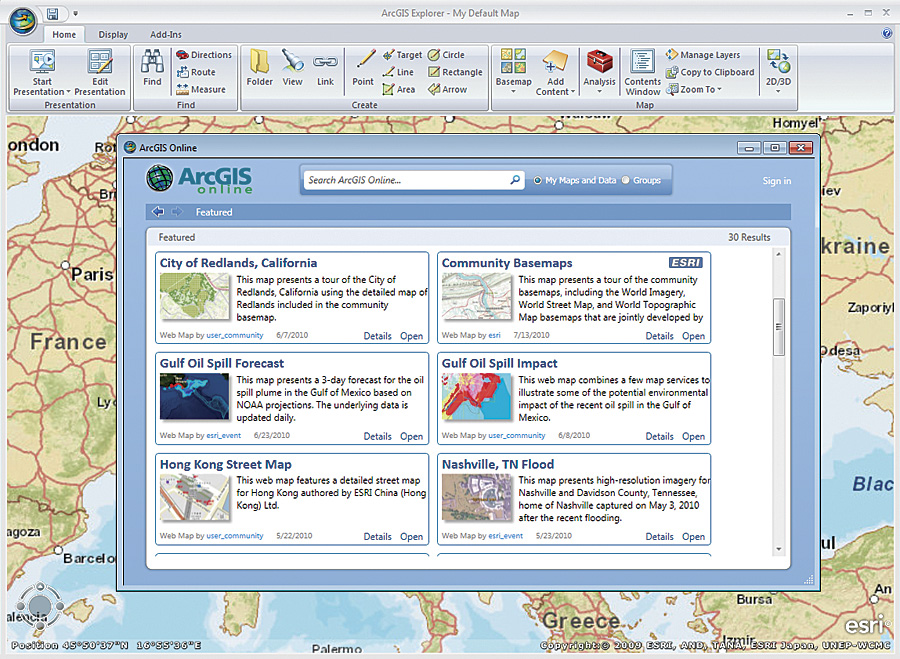Select the Rectangle drawing tool
The width and height of the screenshot is (900, 659).
coord(455,72)
